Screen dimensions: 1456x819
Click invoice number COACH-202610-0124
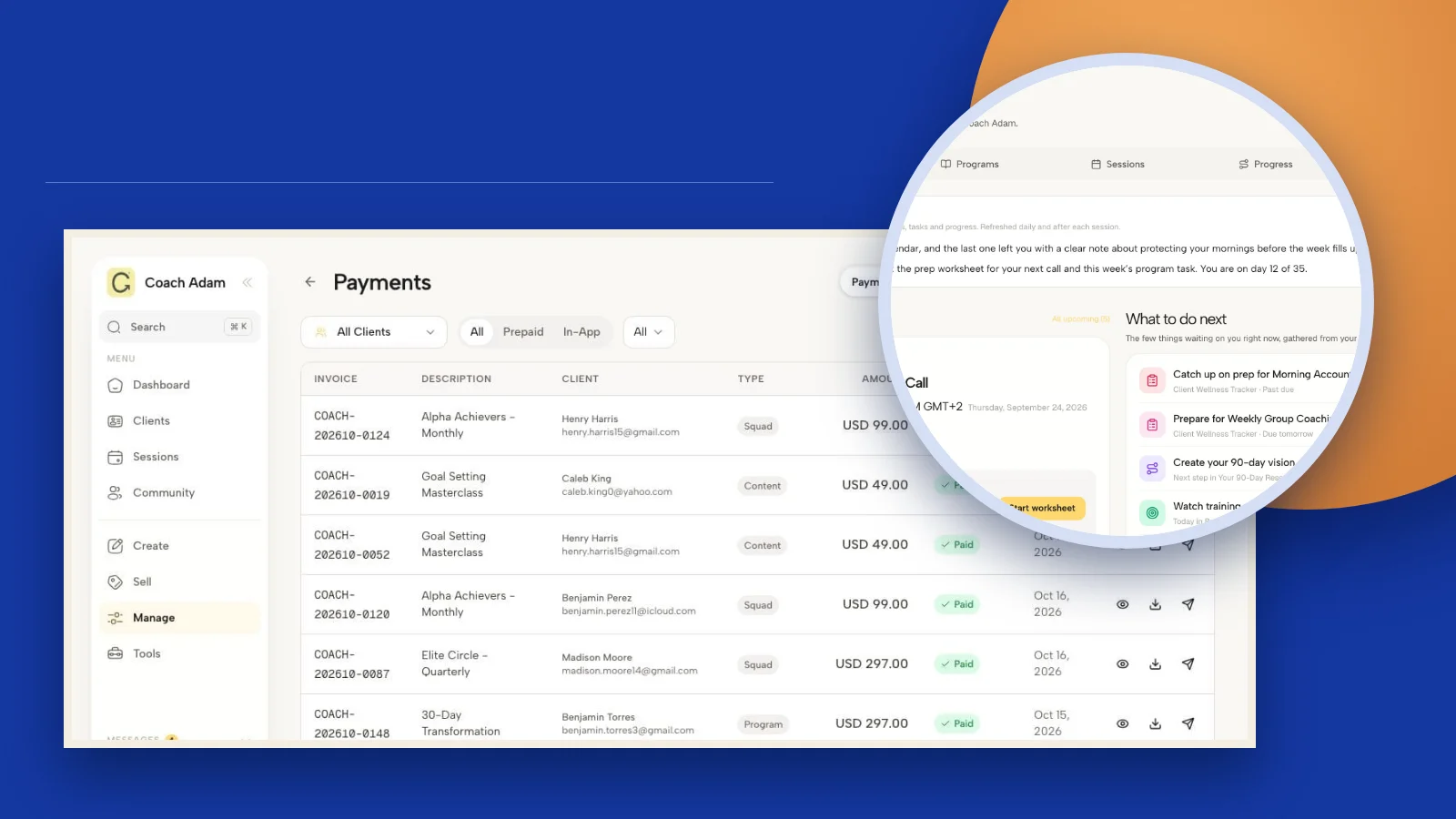(352, 426)
